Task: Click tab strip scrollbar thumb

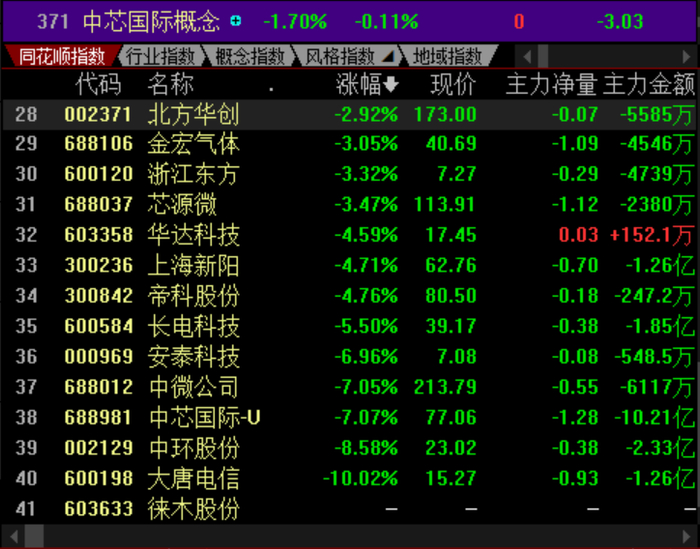Action: pos(543,57)
